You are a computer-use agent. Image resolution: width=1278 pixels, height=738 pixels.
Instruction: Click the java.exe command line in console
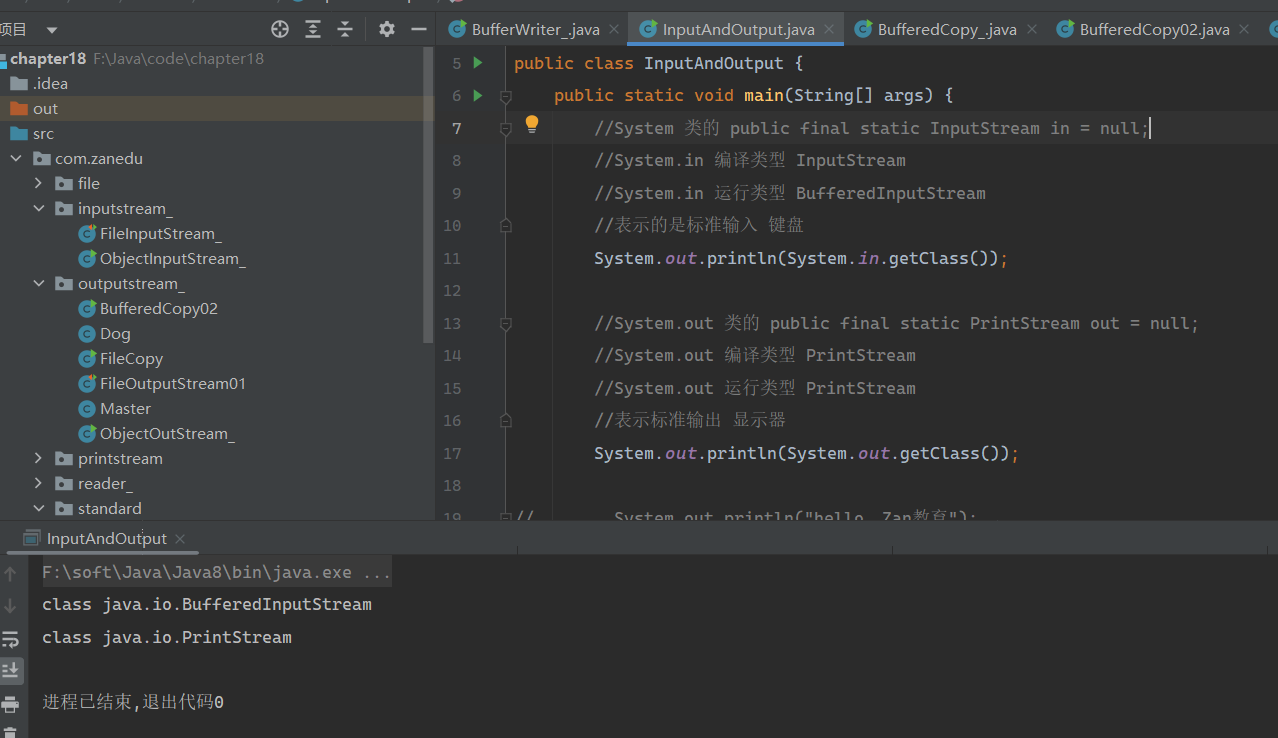tap(216, 573)
